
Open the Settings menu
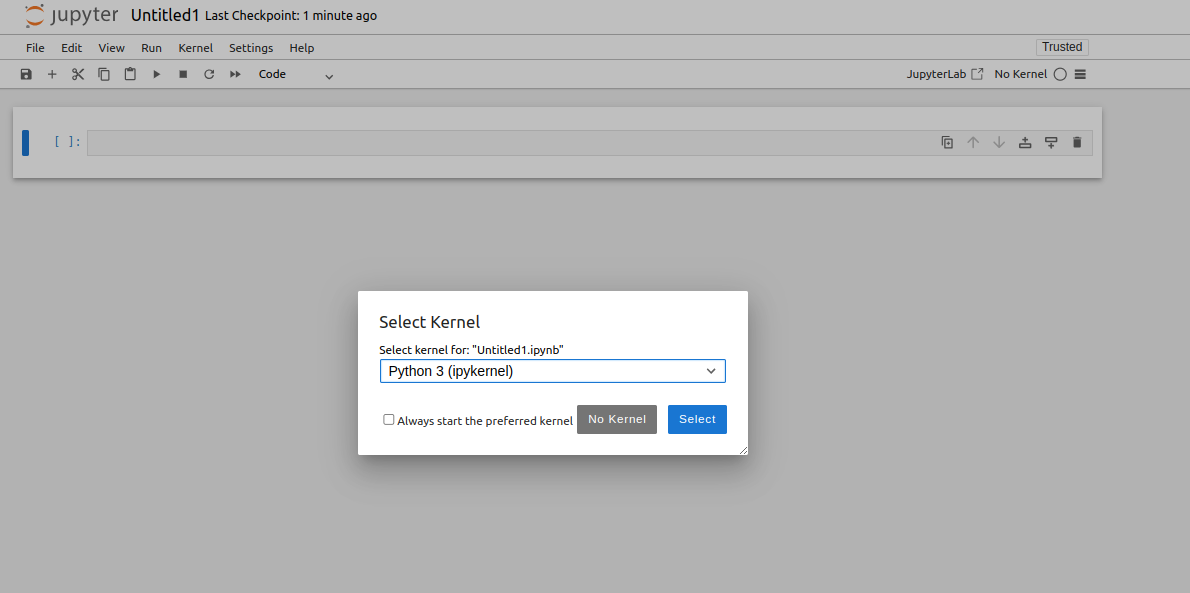[250, 48]
